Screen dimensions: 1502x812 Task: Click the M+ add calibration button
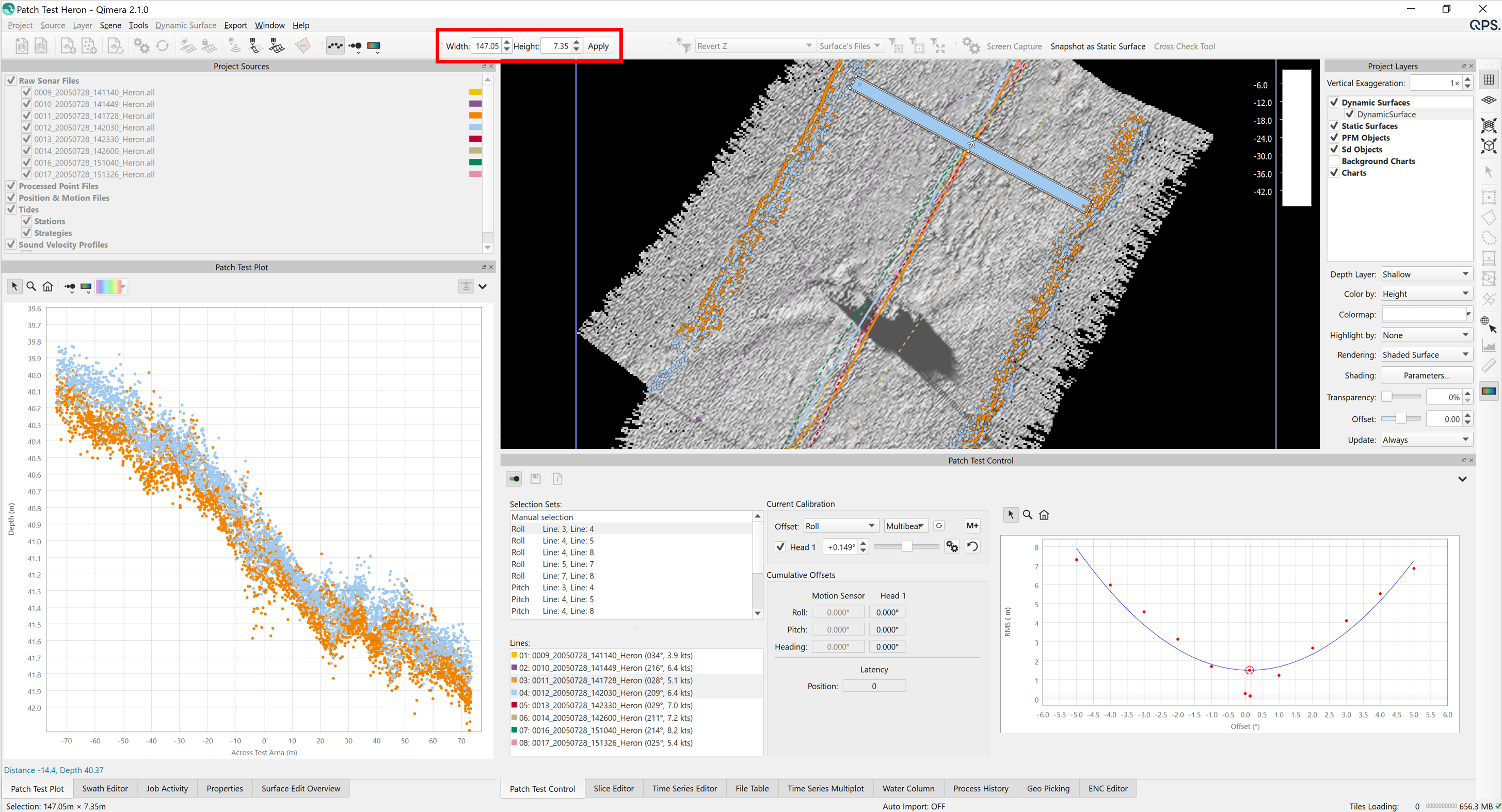[x=972, y=526]
